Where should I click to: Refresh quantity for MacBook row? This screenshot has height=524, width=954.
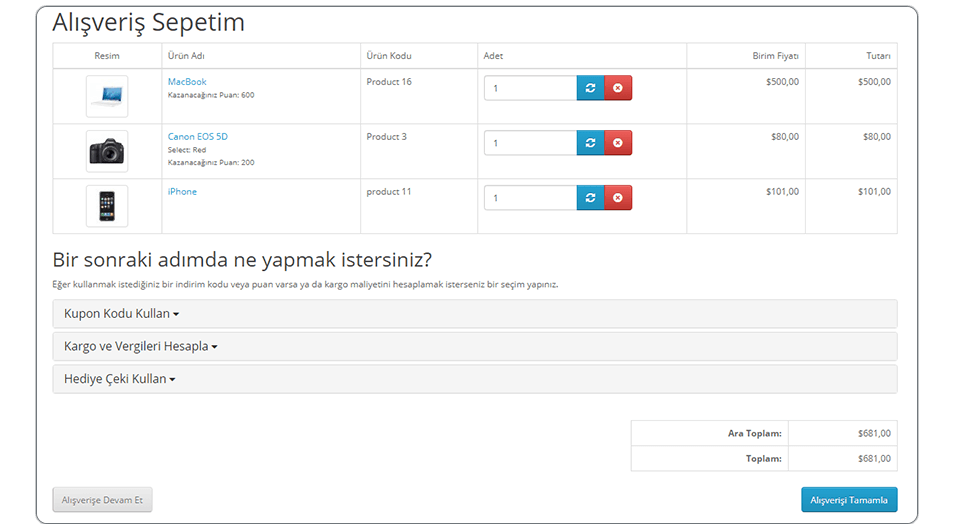(590, 88)
